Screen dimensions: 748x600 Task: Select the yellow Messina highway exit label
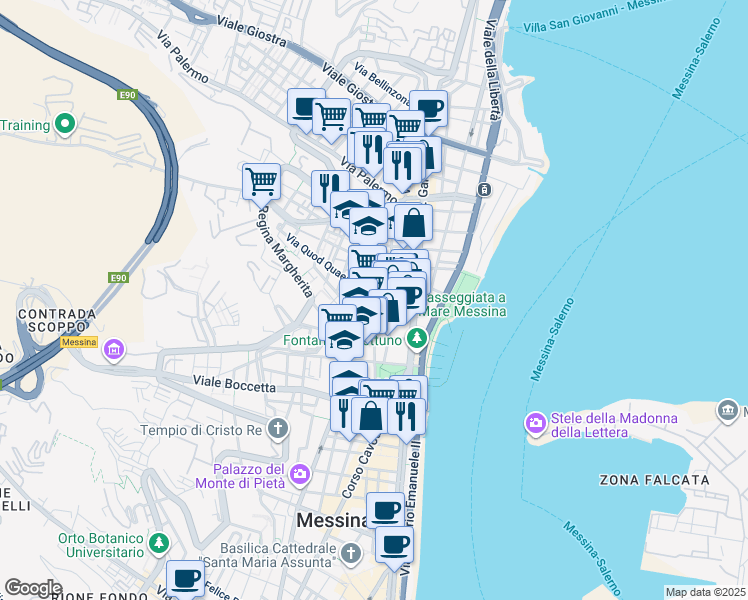pos(79,342)
